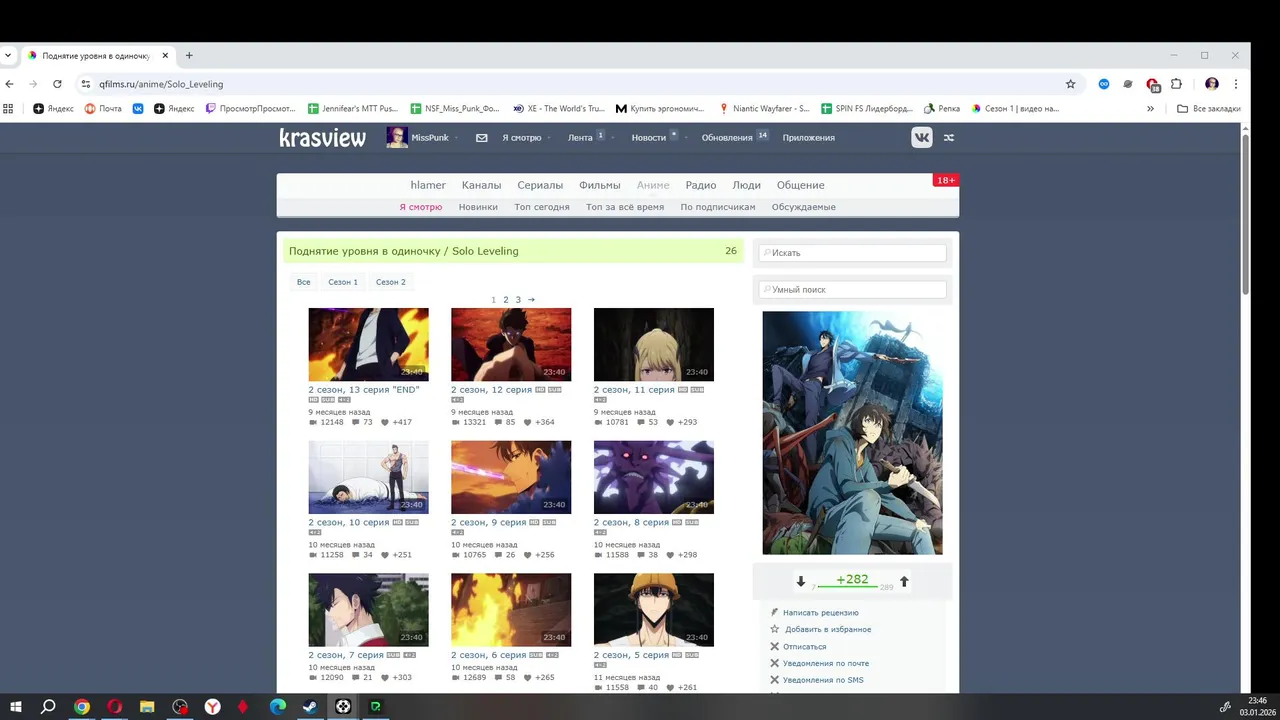1280x720 pixels.
Task: Open the Каналы section
Action: pos(481,185)
